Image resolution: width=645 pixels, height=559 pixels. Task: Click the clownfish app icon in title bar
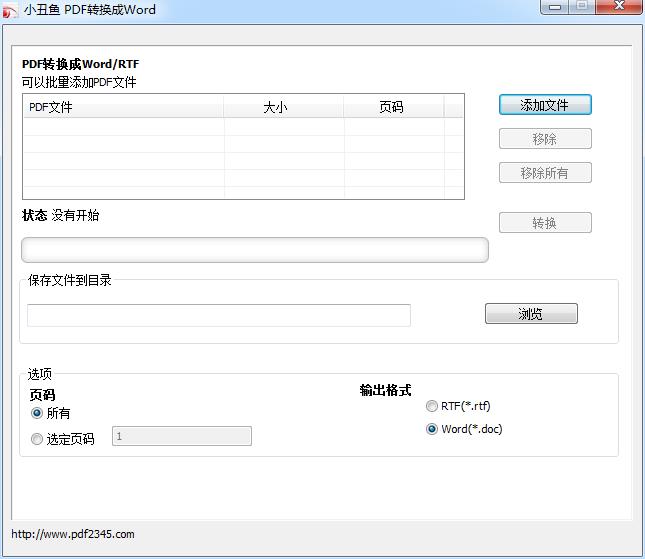pos(11,10)
